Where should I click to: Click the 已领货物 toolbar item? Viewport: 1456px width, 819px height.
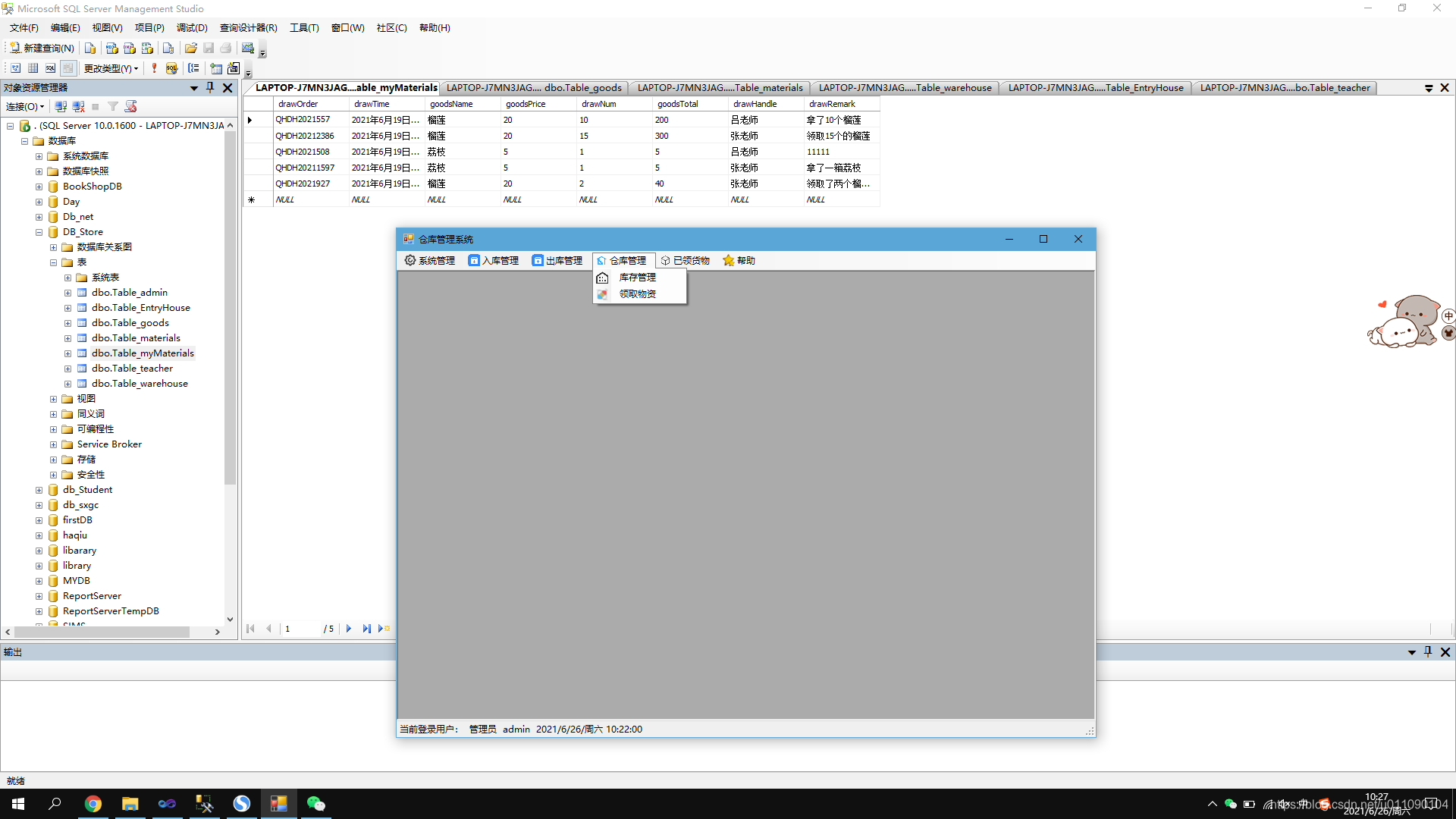click(x=685, y=260)
